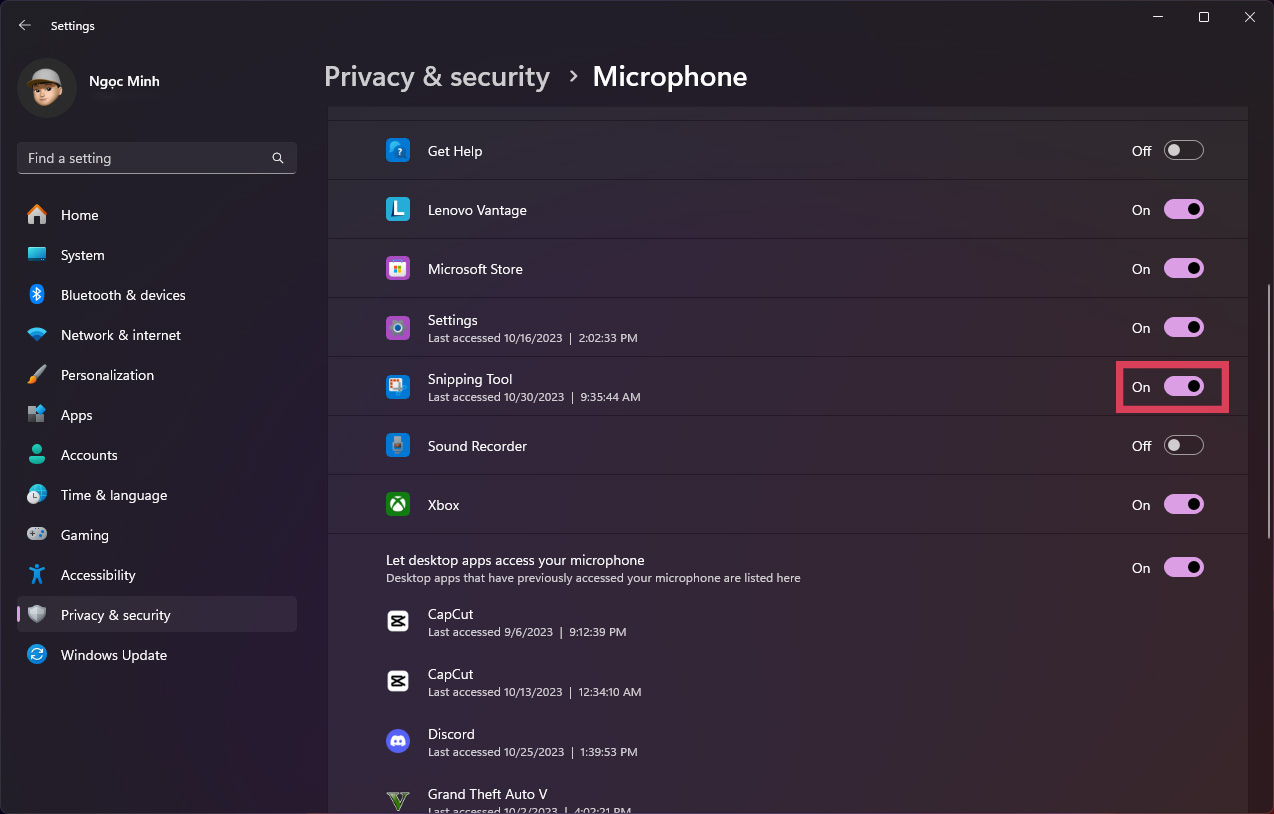Click the Get Help app name
Viewport: 1274px width, 814px height.
[x=455, y=151]
